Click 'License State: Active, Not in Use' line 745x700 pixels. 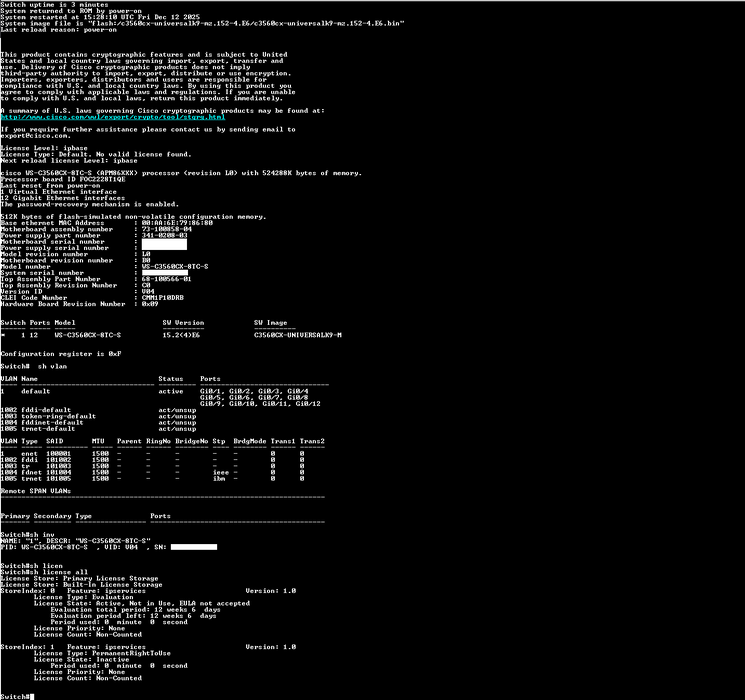(142, 603)
